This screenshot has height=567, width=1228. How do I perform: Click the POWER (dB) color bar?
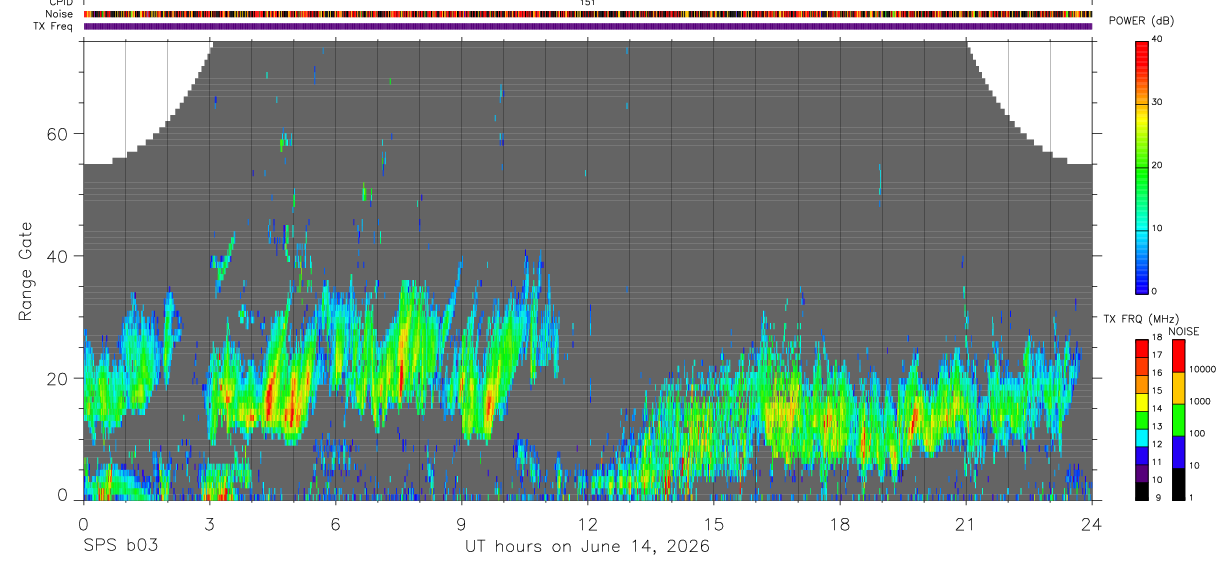pos(1142,166)
